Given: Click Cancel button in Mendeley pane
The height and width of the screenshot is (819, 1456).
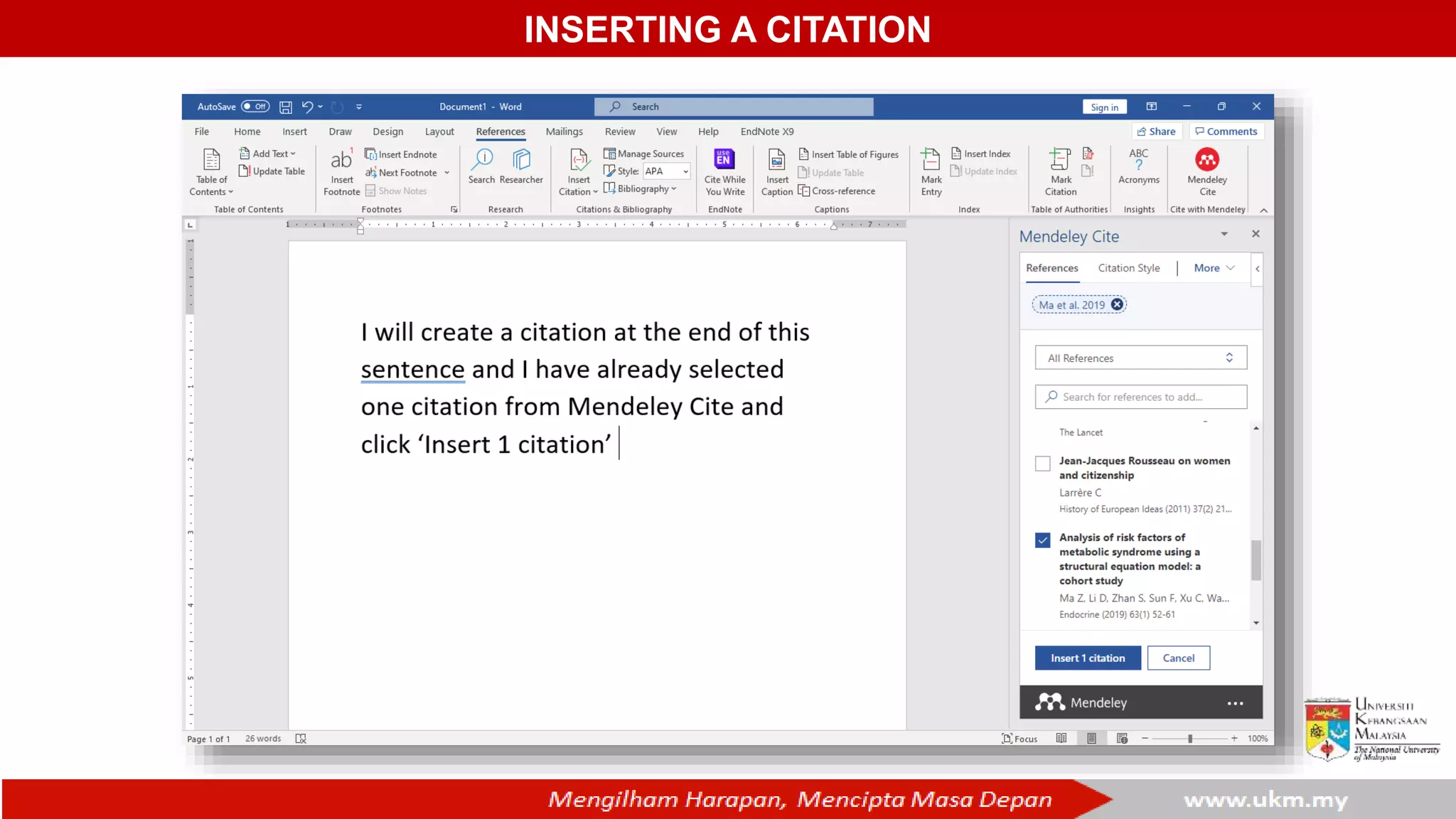Looking at the screenshot, I should click(x=1178, y=658).
